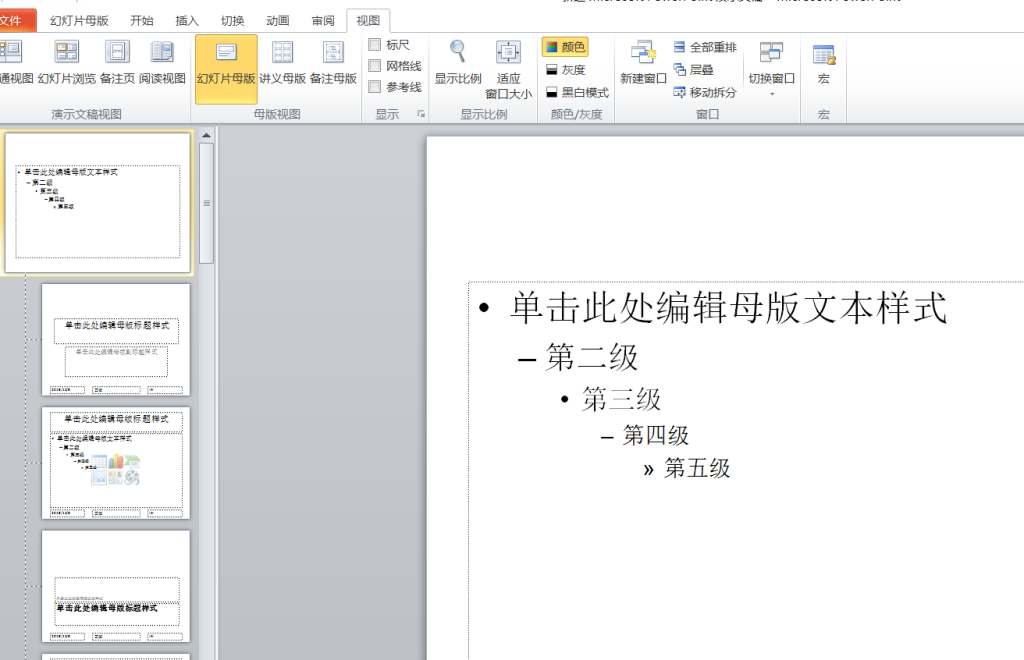This screenshot has height=660, width=1024.
Task: Select the 灰度 grayscale mode
Action: [566, 70]
